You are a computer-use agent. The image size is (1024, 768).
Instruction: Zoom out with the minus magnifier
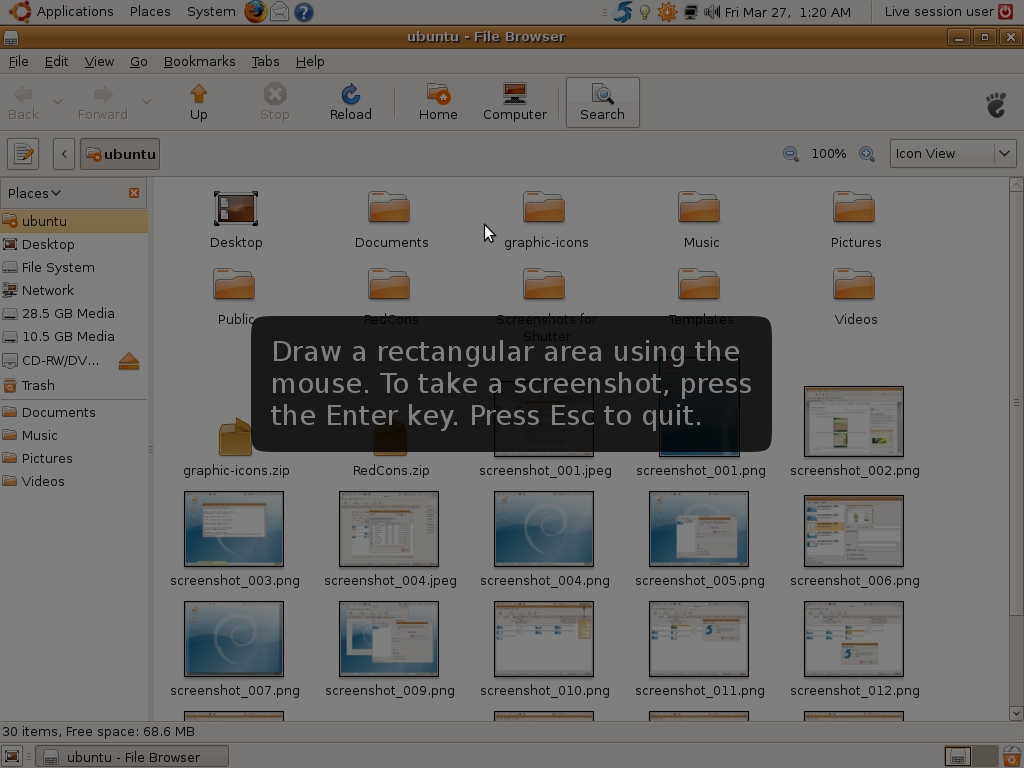(x=791, y=154)
